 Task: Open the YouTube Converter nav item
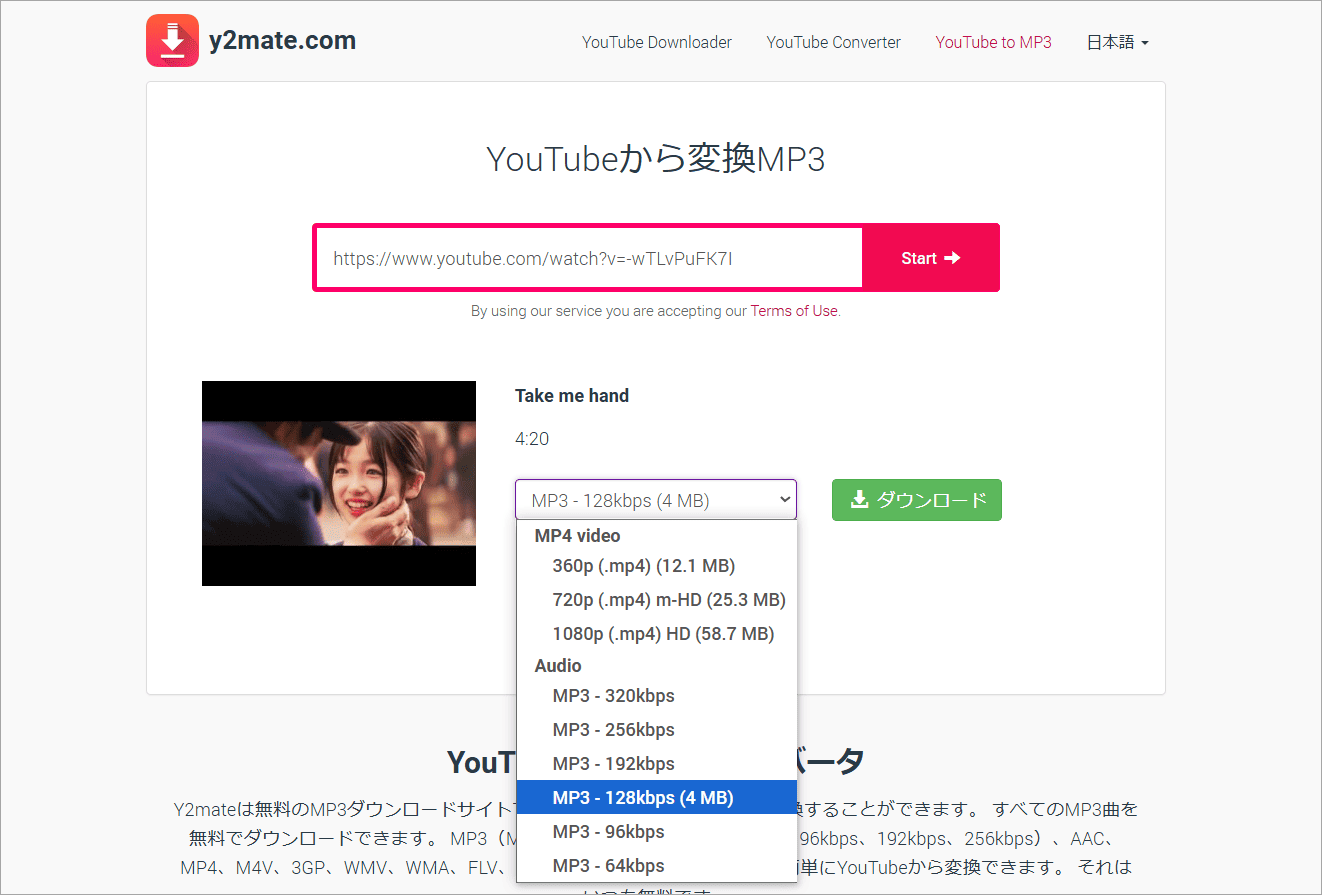coord(833,42)
